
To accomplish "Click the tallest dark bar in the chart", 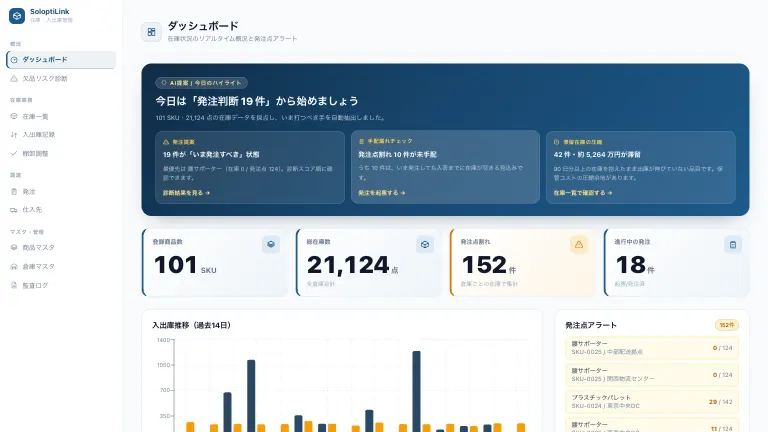I will coord(416,391).
